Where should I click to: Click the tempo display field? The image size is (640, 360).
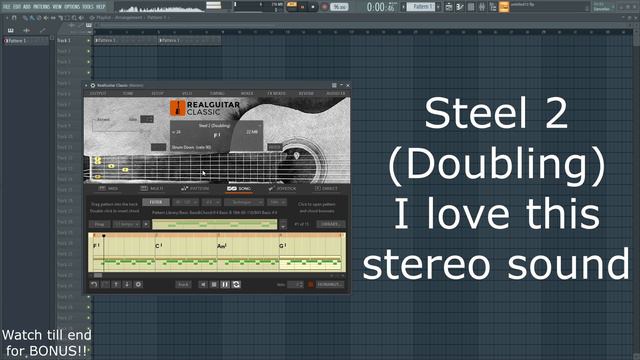tap(339, 7)
